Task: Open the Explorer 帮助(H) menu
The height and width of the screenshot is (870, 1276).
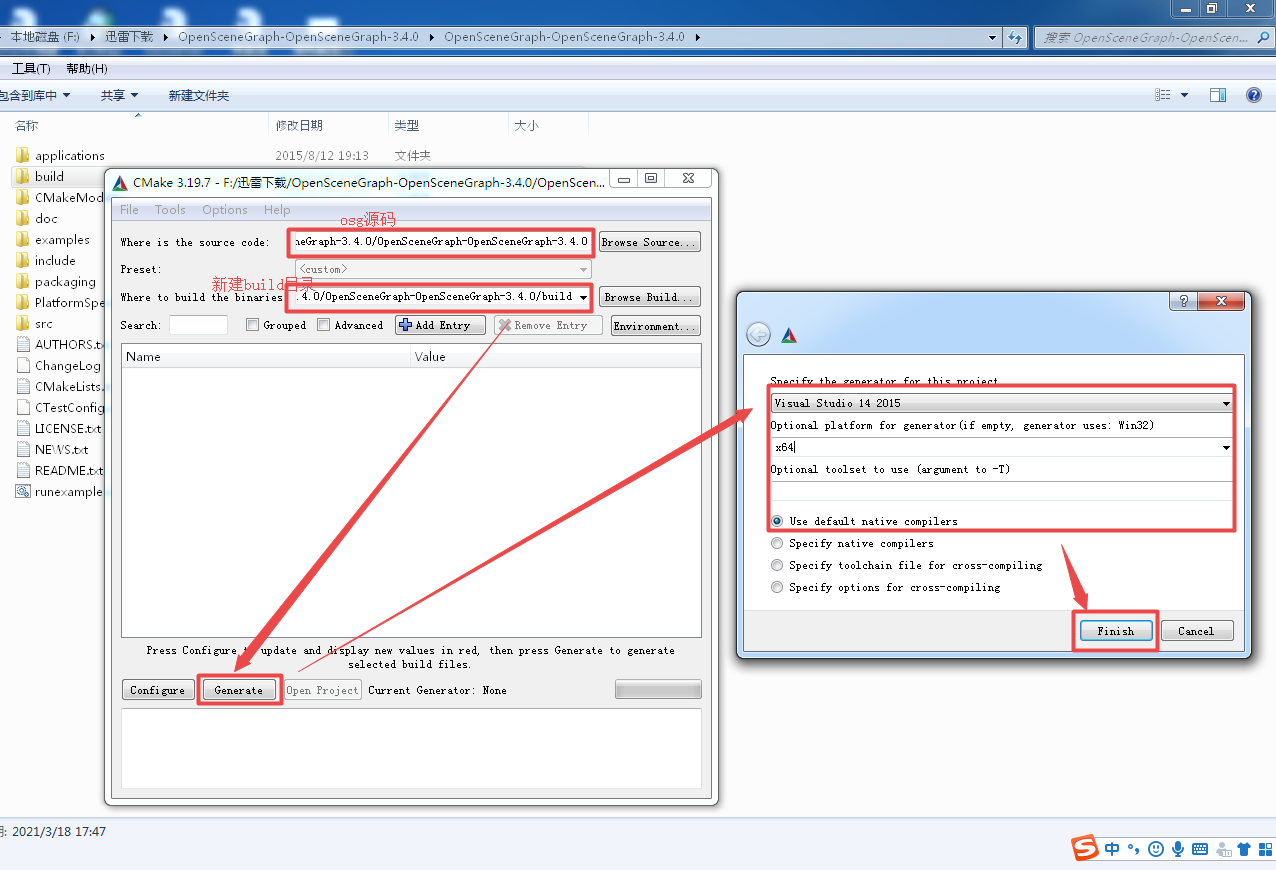Action: [x=87, y=68]
